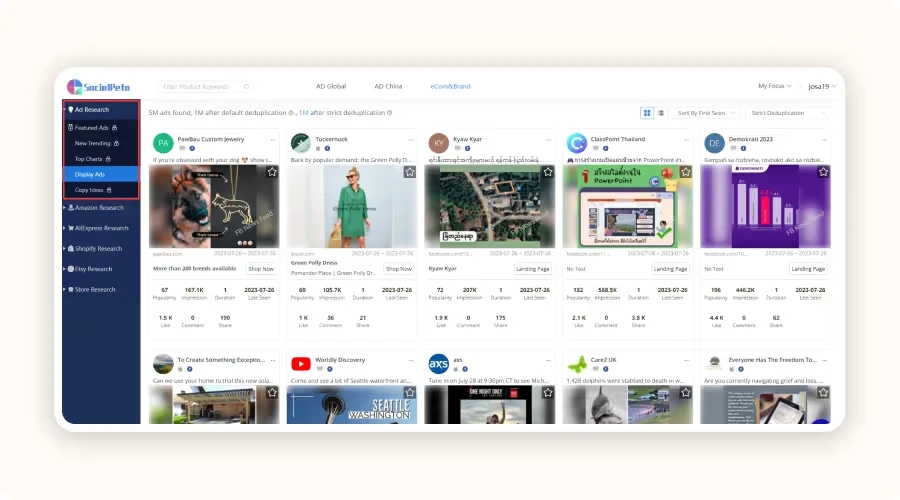Open the Sort By First Seen dropdown
This screenshot has width=900, height=500.
point(707,113)
